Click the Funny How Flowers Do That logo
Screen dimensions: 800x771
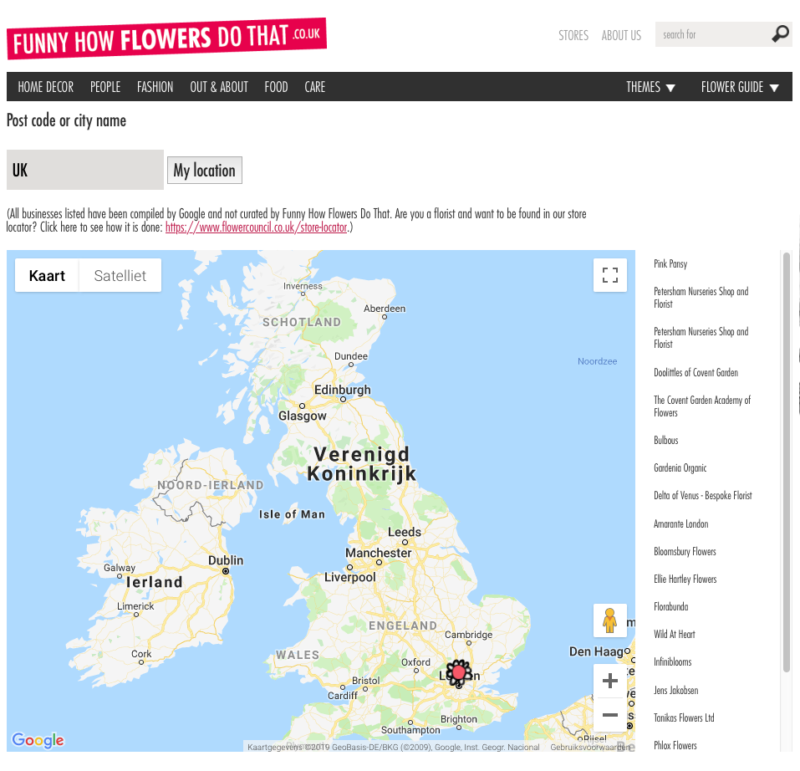coord(166,39)
